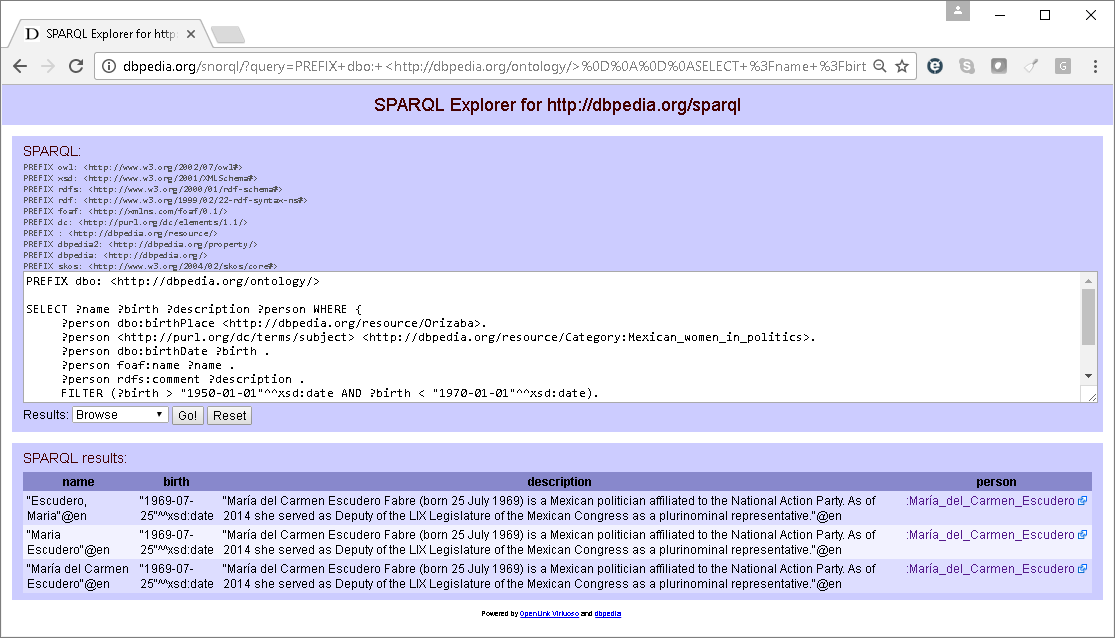Viewport: 1115px width, 638px height.
Task: Click the PREFIX skos line
Action: click(150, 266)
